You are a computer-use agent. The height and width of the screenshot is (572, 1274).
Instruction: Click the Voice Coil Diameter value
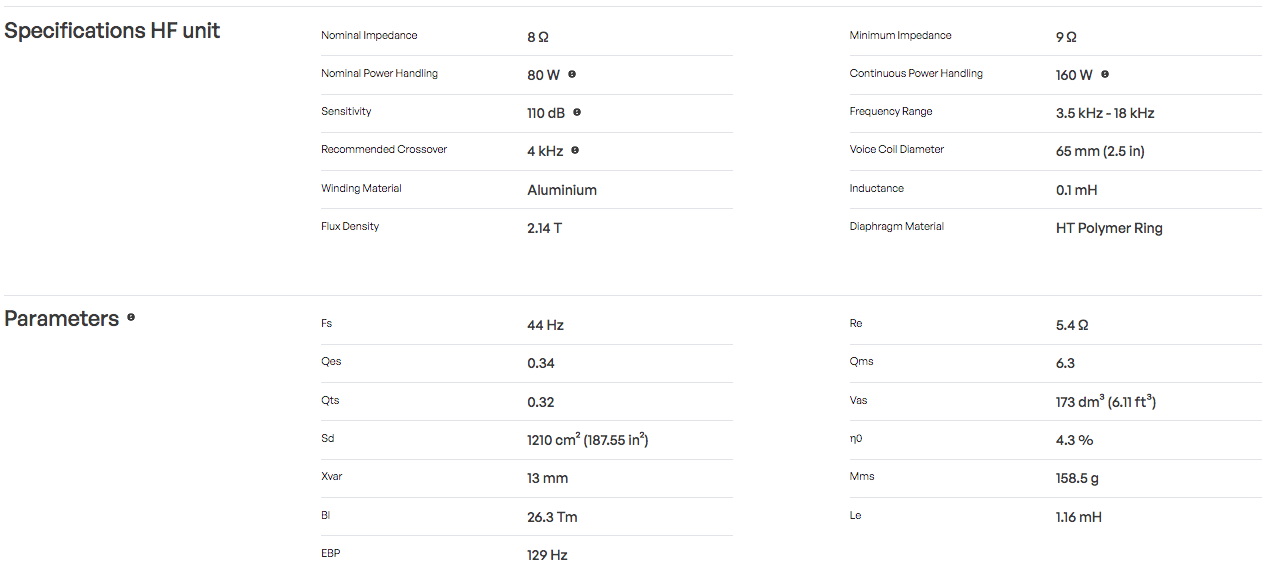click(1100, 151)
